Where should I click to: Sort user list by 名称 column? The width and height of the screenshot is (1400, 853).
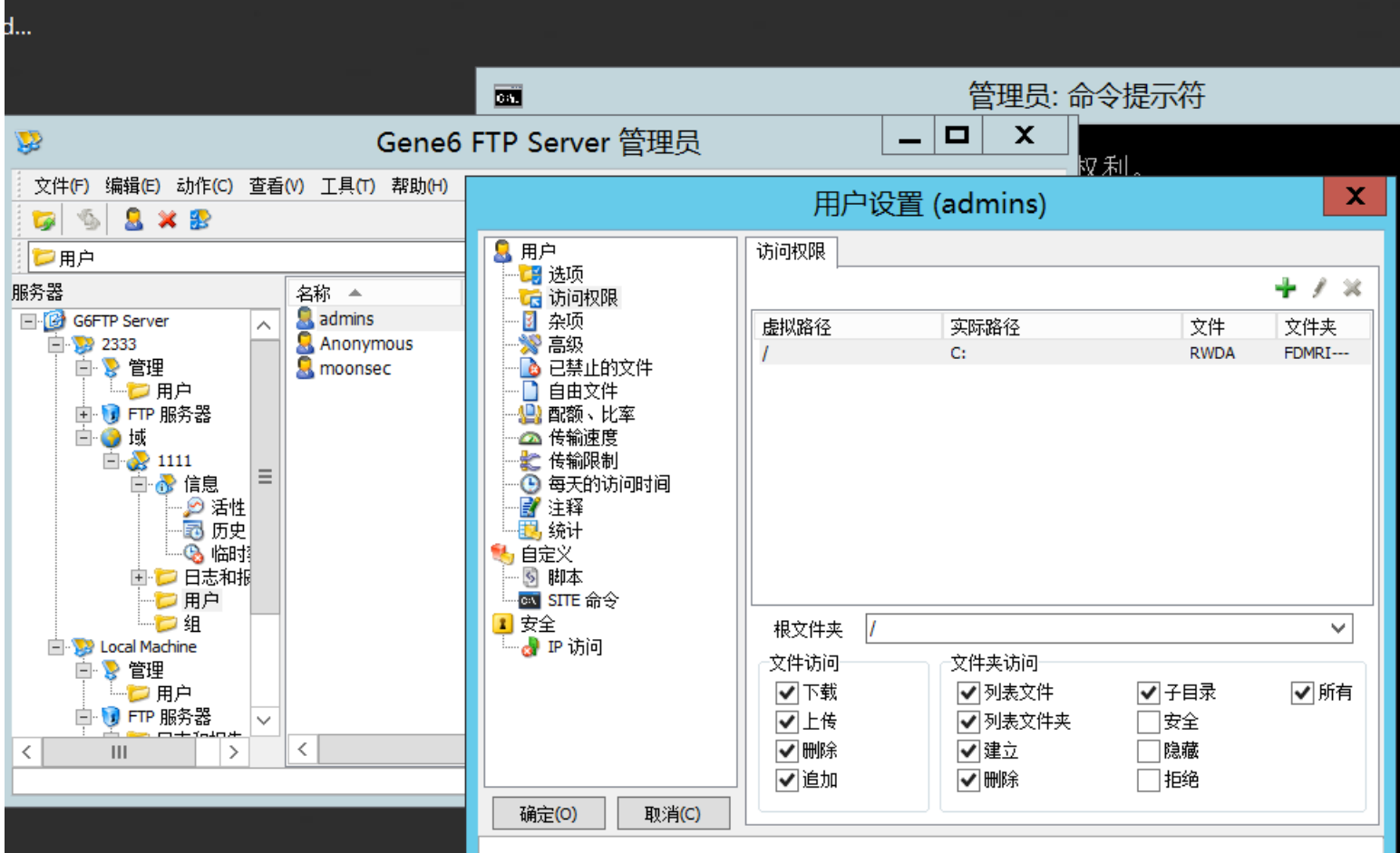click(376, 293)
